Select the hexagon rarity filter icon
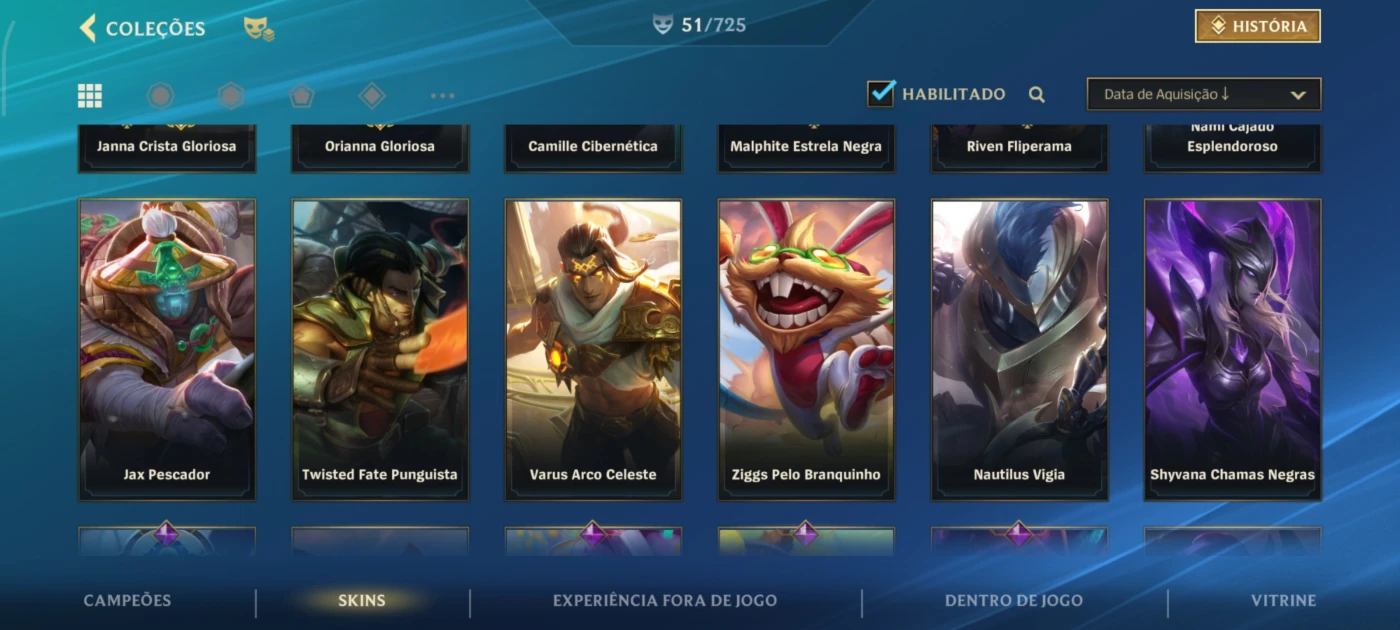Viewport: 1400px width, 630px height. pyautogui.click(x=231, y=96)
